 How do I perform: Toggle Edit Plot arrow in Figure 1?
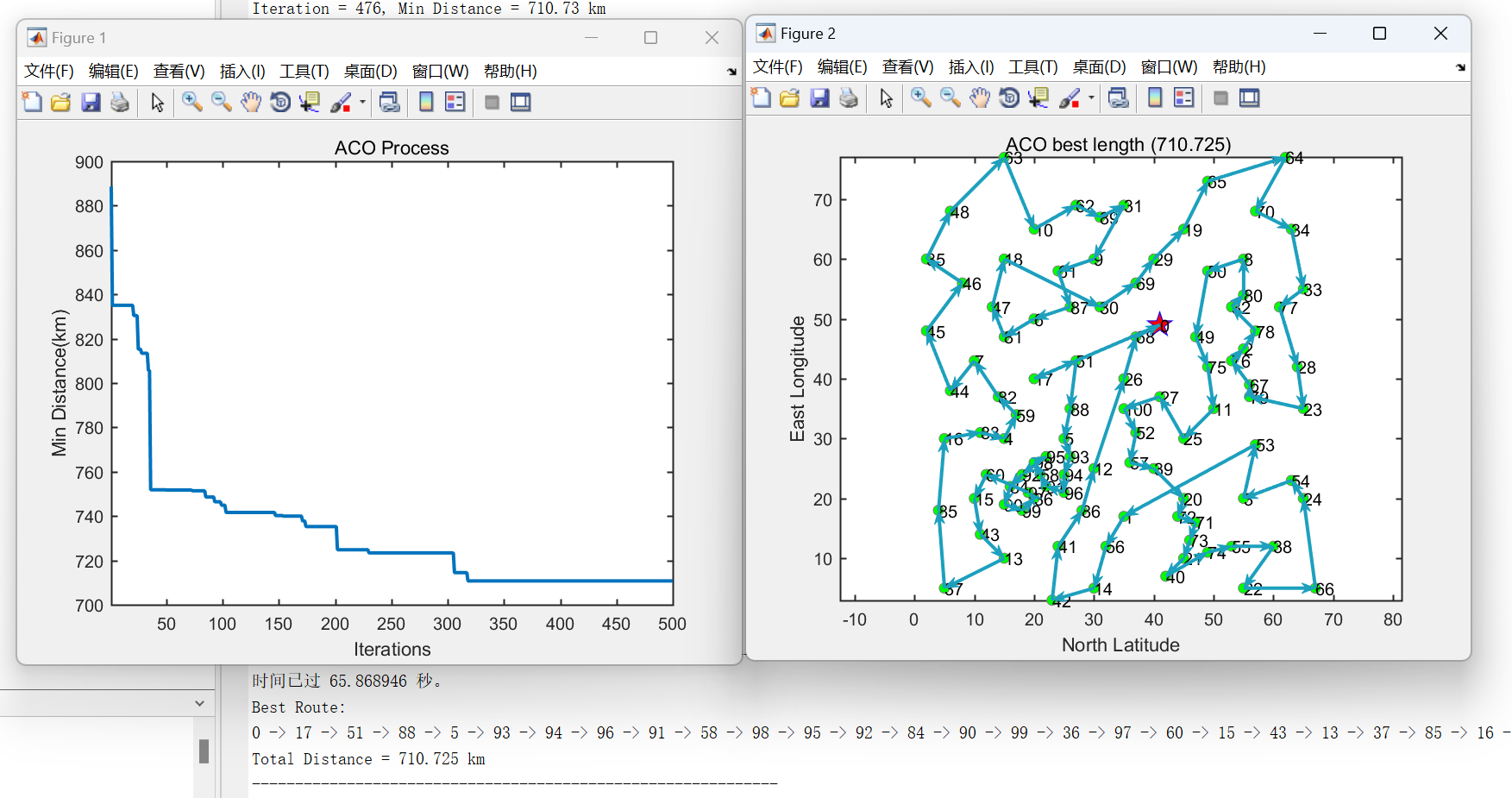pyautogui.click(x=157, y=102)
